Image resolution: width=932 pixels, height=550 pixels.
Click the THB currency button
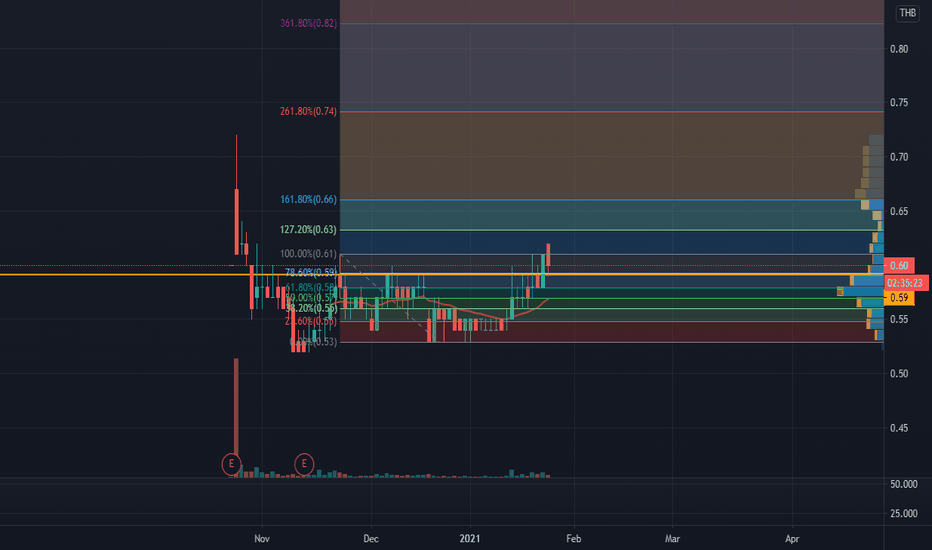point(907,13)
